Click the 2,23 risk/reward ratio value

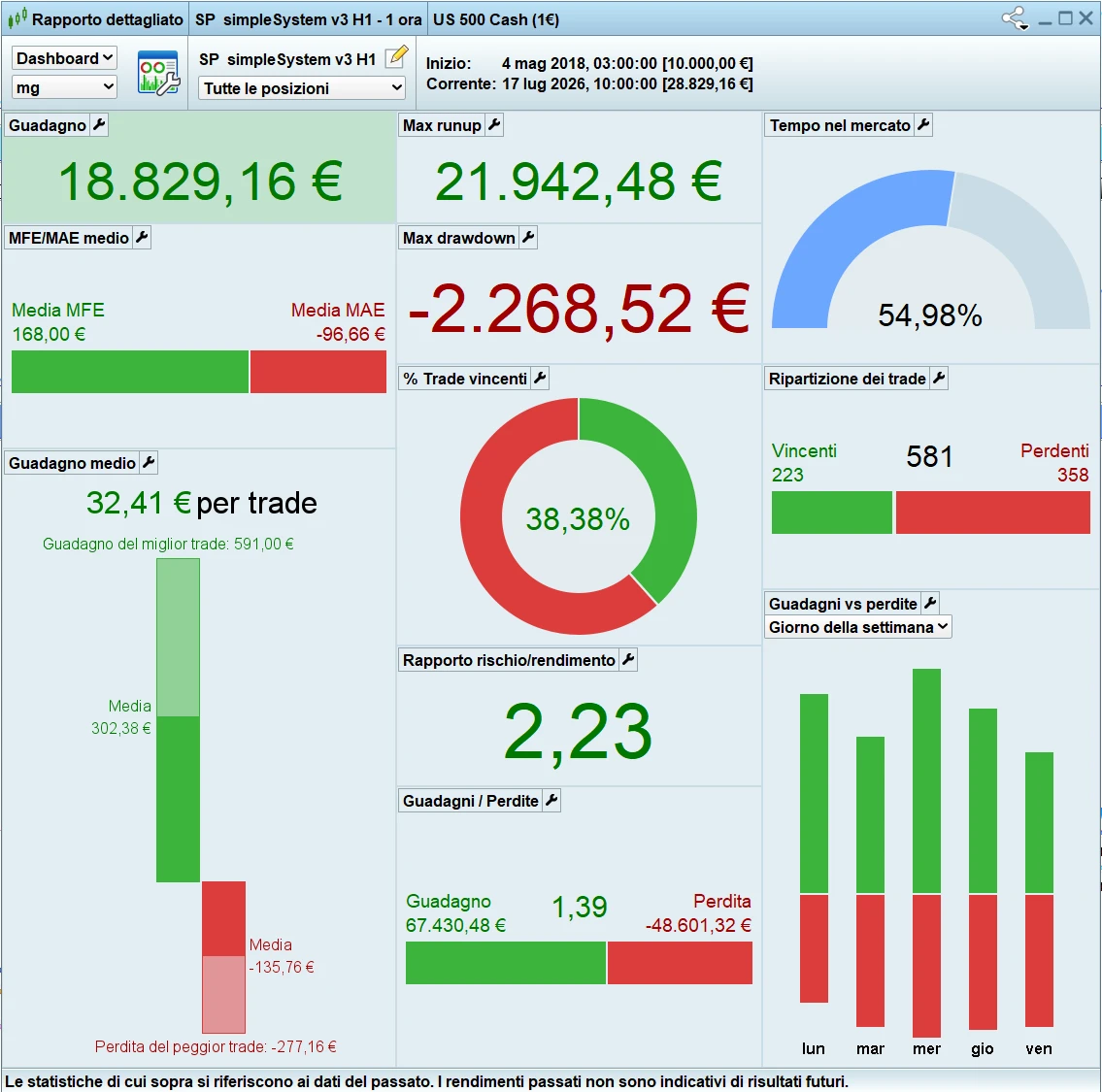[578, 733]
